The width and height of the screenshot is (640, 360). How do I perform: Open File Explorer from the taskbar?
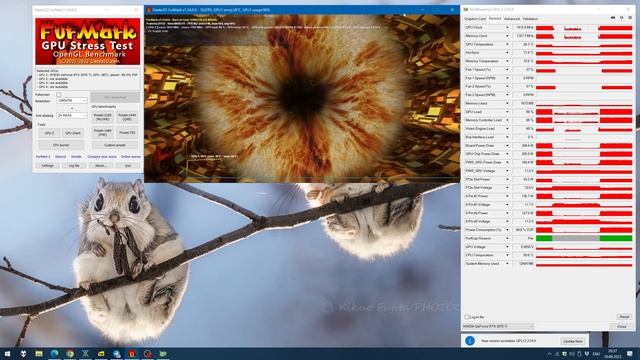(x=39, y=354)
